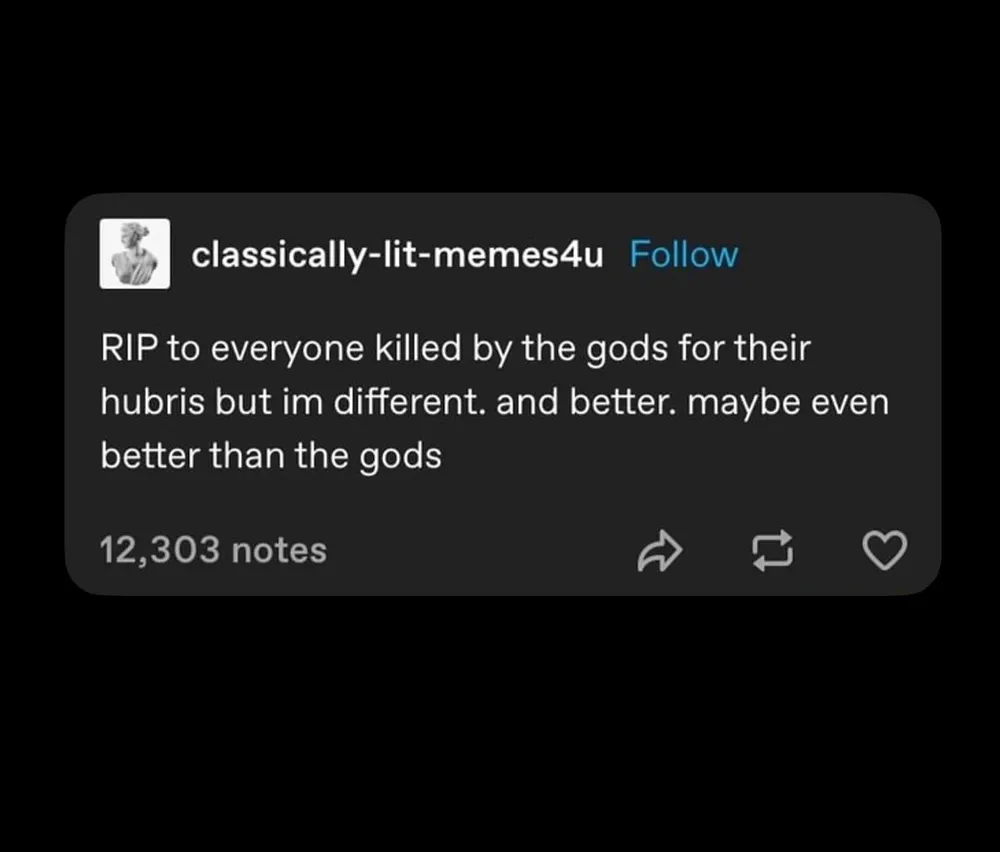Open the post text about hubris and gods
Viewport: 1000px width, 852px height.
tap(494, 402)
